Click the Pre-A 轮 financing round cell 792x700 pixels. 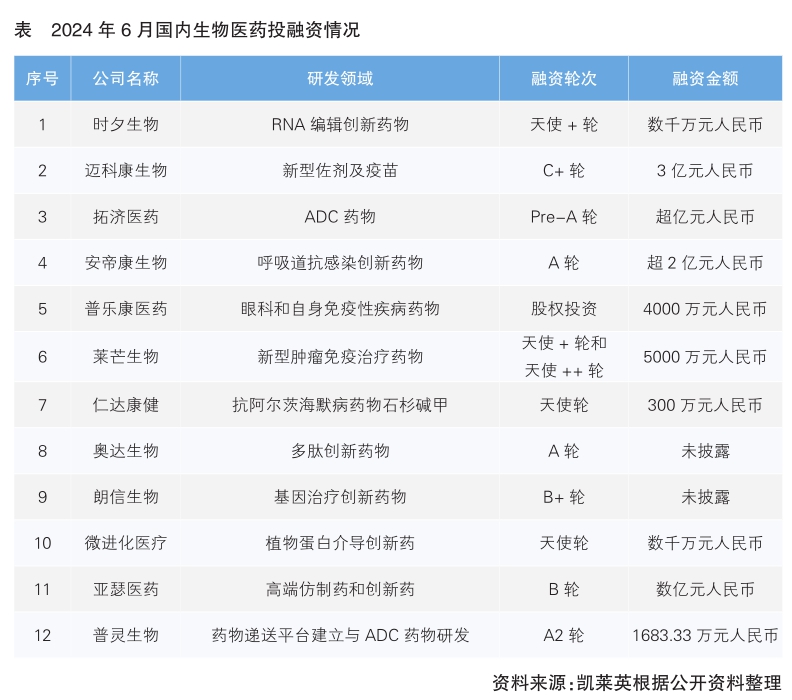click(563, 217)
